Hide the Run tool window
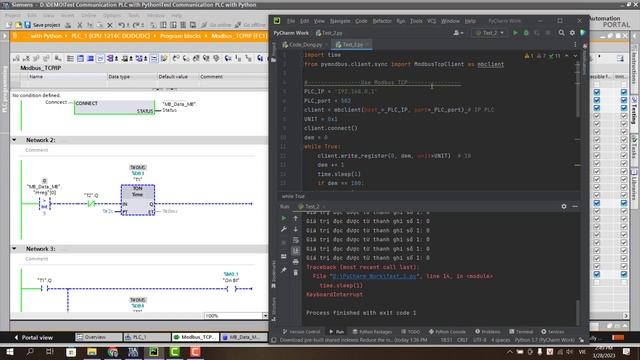This screenshot has width=640, height=360. pyautogui.click(x=575, y=207)
